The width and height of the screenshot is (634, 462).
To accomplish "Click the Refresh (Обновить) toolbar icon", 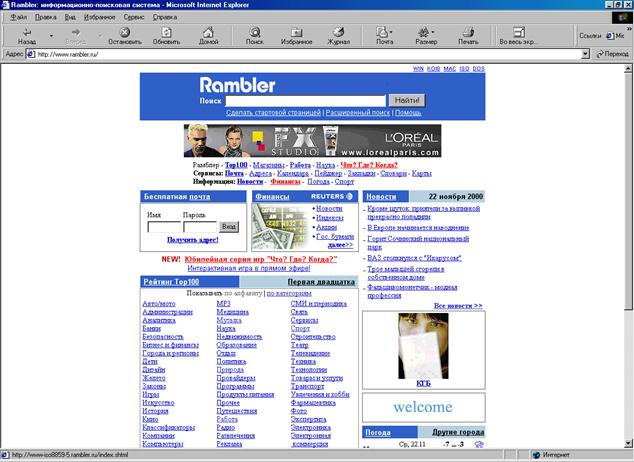I will point(166,32).
